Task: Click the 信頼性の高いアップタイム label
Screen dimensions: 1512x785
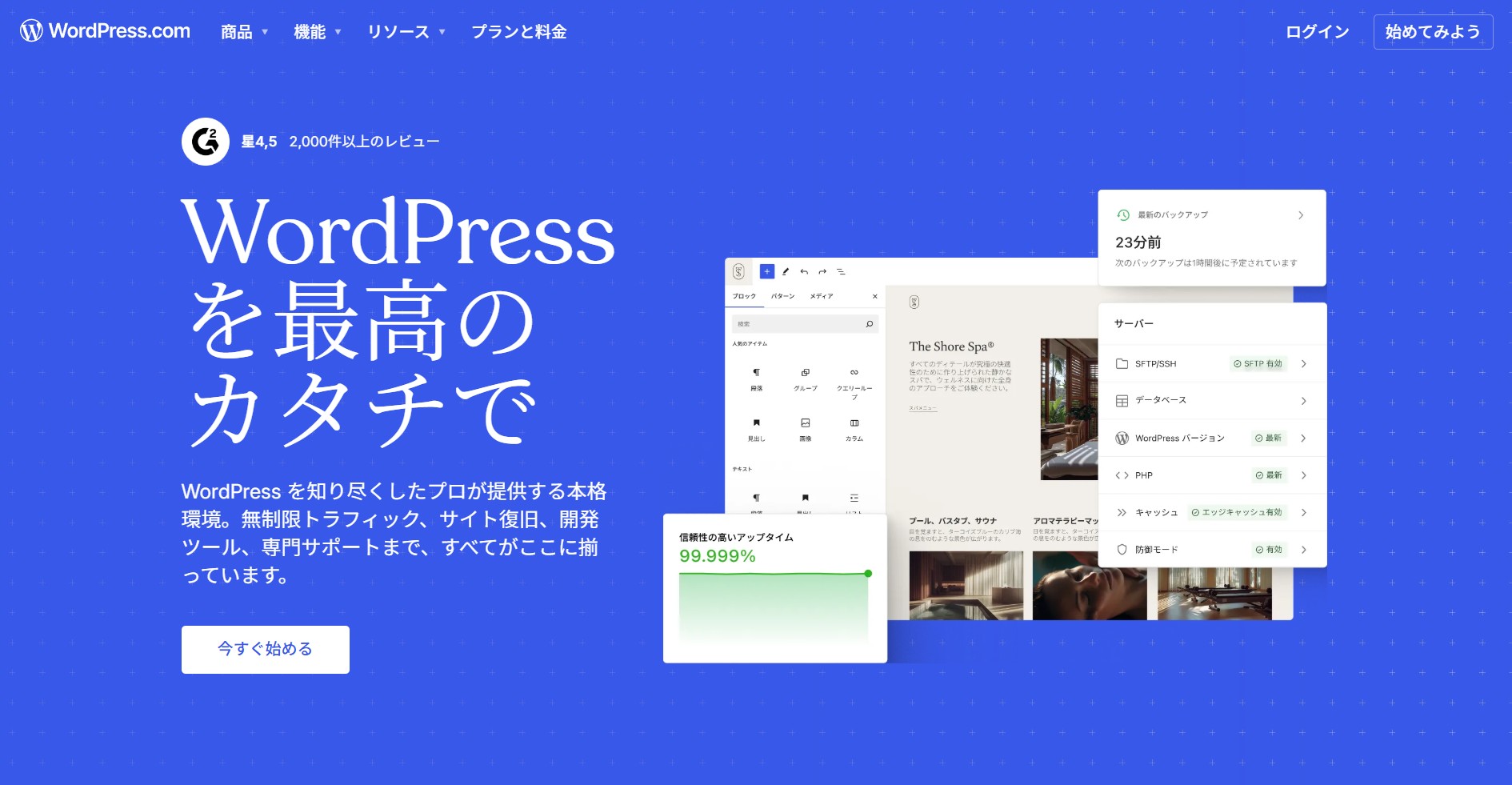Action: tap(737, 538)
